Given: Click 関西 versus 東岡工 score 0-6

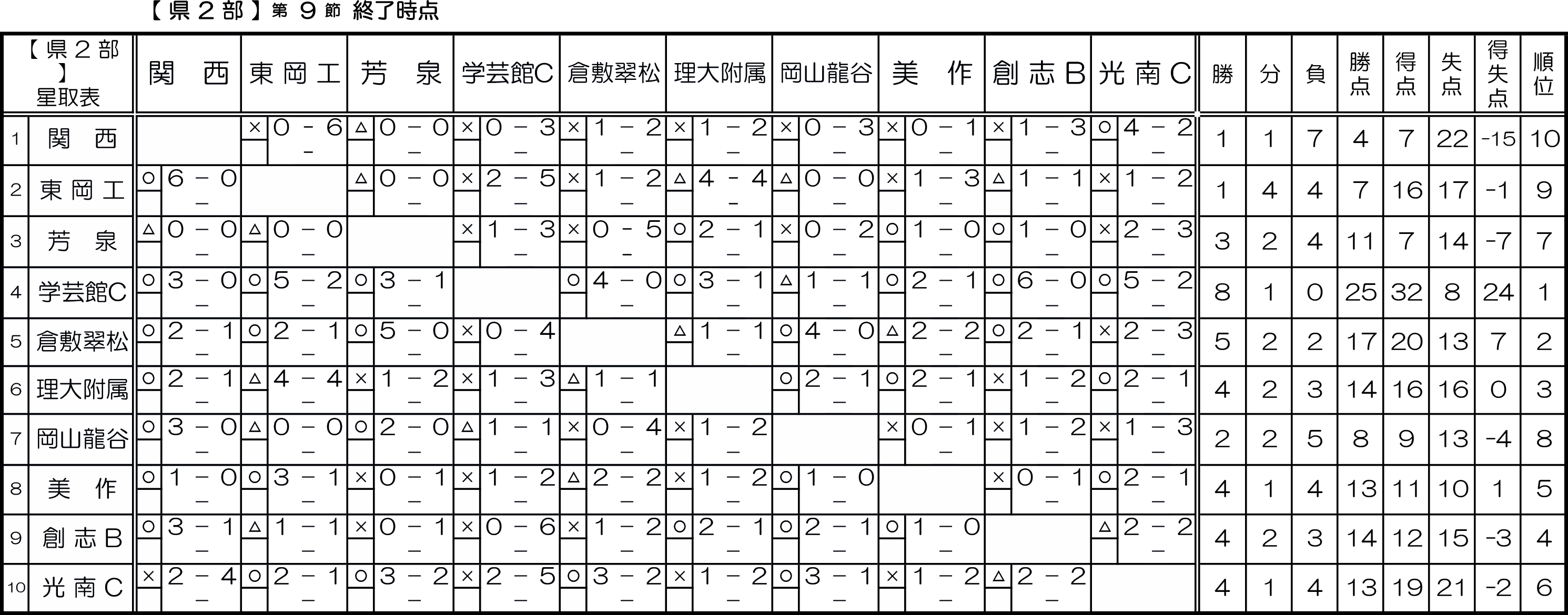Looking at the screenshot, I should (x=307, y=128).
